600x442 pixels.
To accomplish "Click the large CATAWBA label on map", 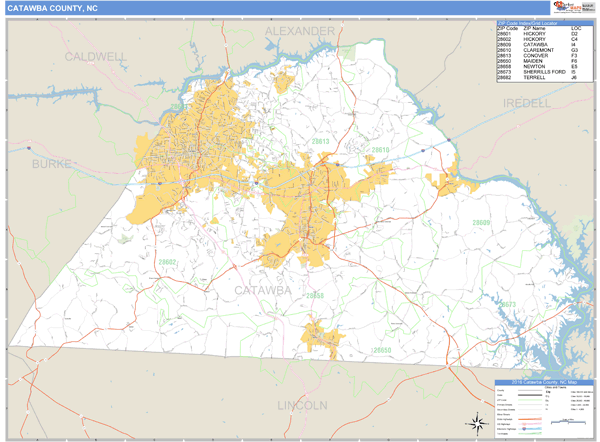I will (x=263, y=290).
